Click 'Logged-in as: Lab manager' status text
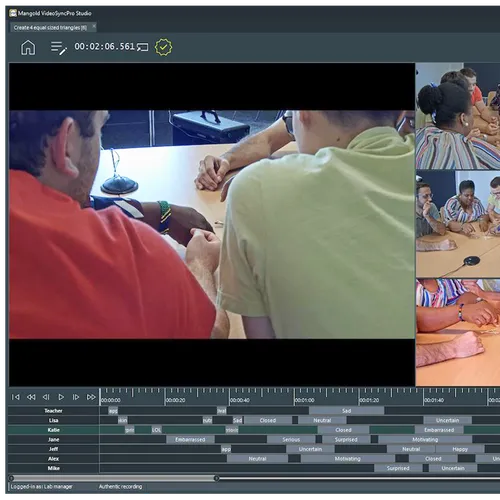500x500 pixels. tap(41, 487)
